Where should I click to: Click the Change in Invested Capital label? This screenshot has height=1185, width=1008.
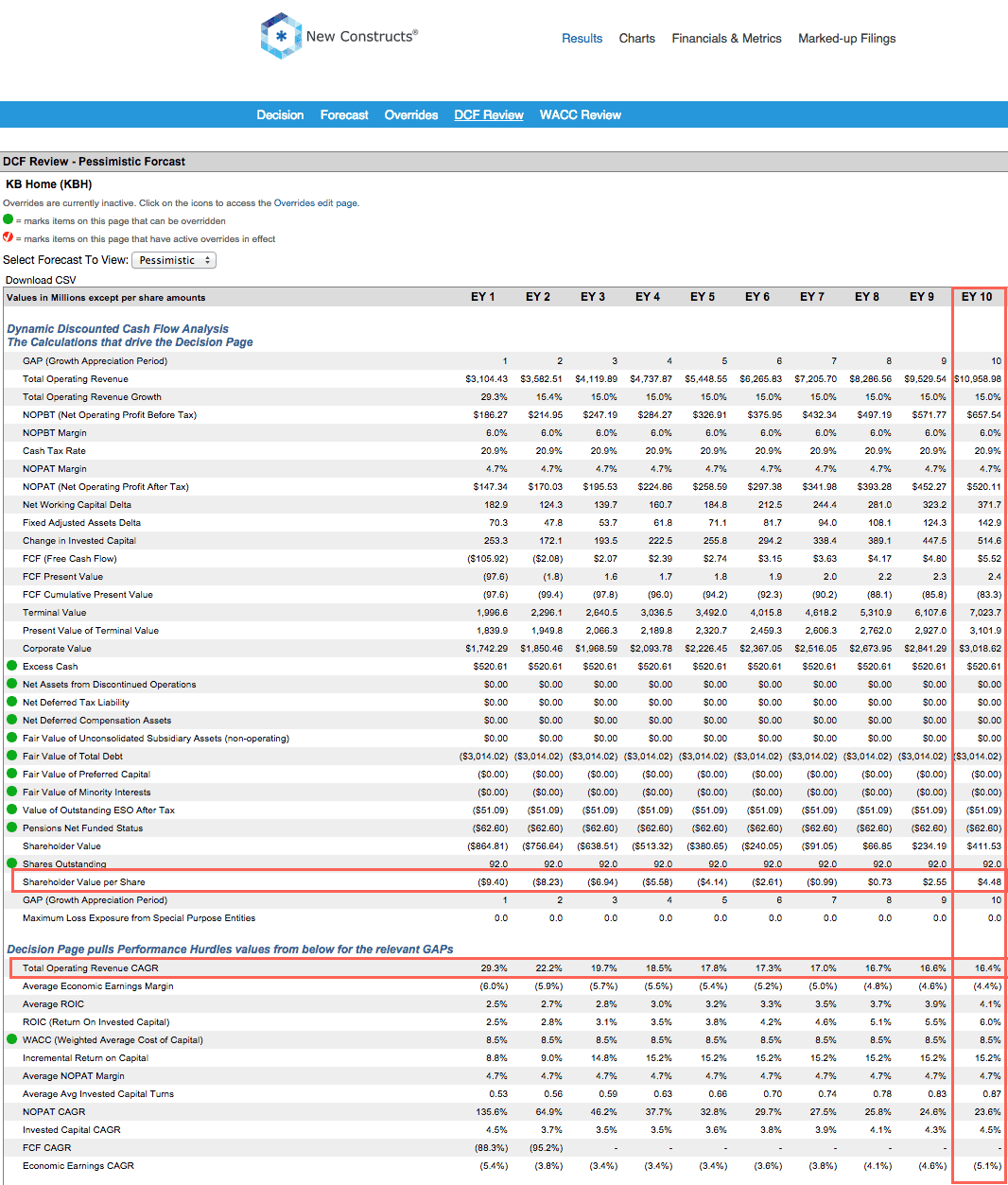click(x=79, y=541)
